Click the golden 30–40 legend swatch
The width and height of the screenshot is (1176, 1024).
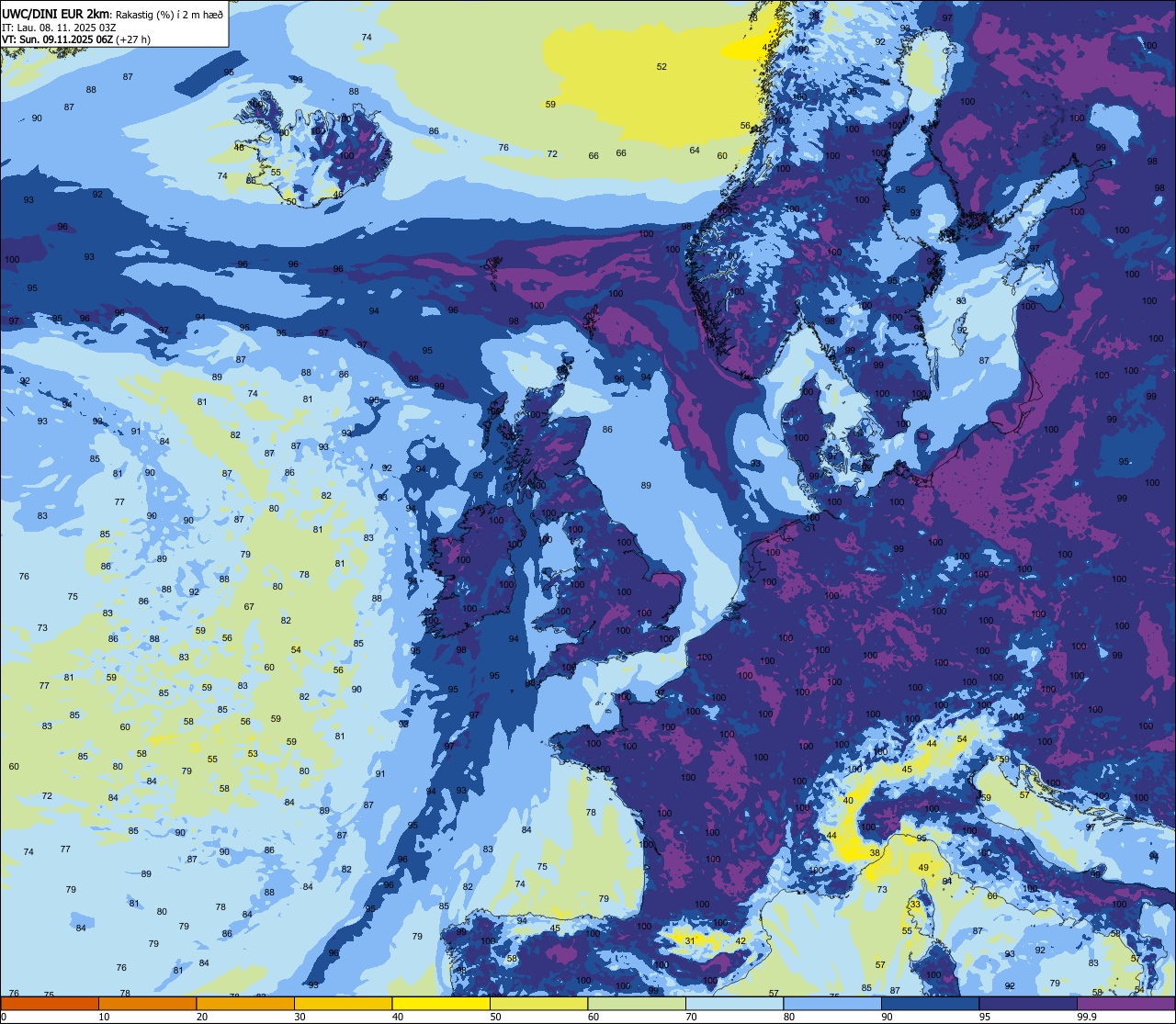343,1003
